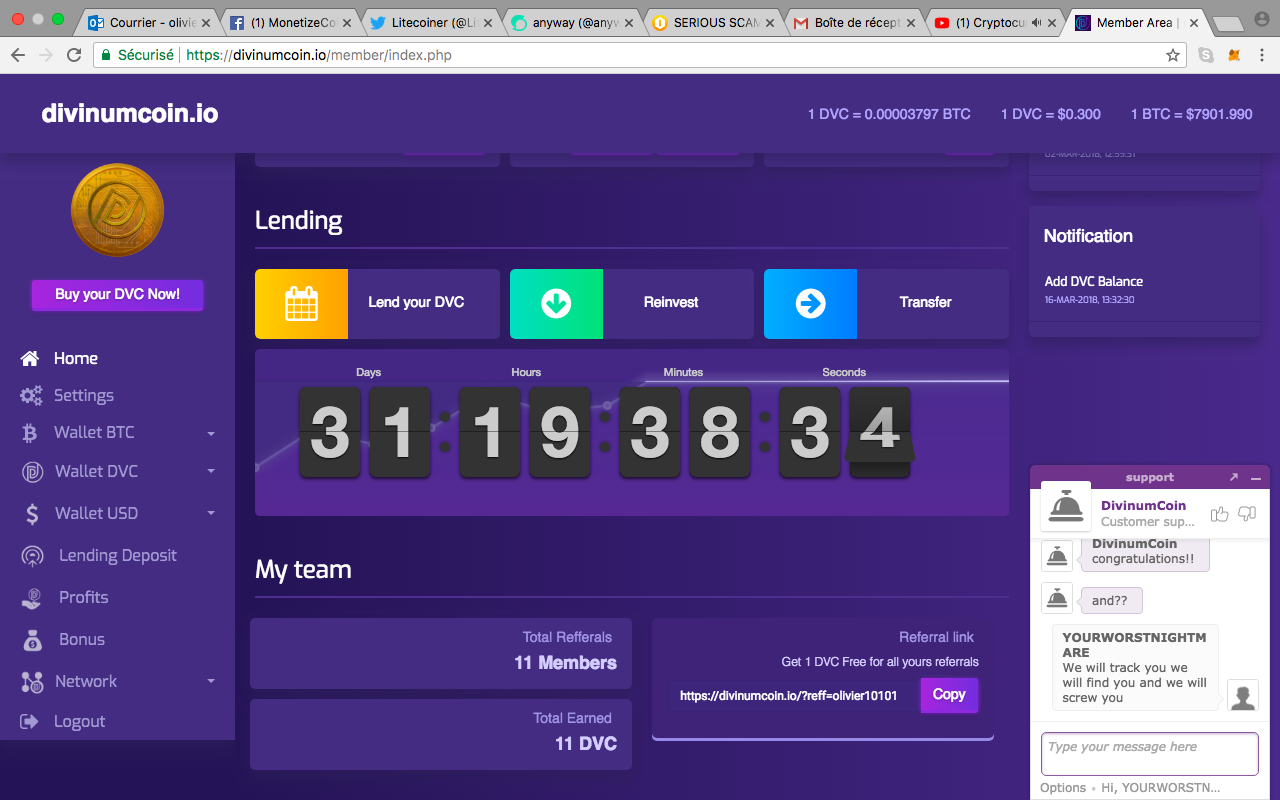Click the Lending Deposit icon

coord(32,556)
